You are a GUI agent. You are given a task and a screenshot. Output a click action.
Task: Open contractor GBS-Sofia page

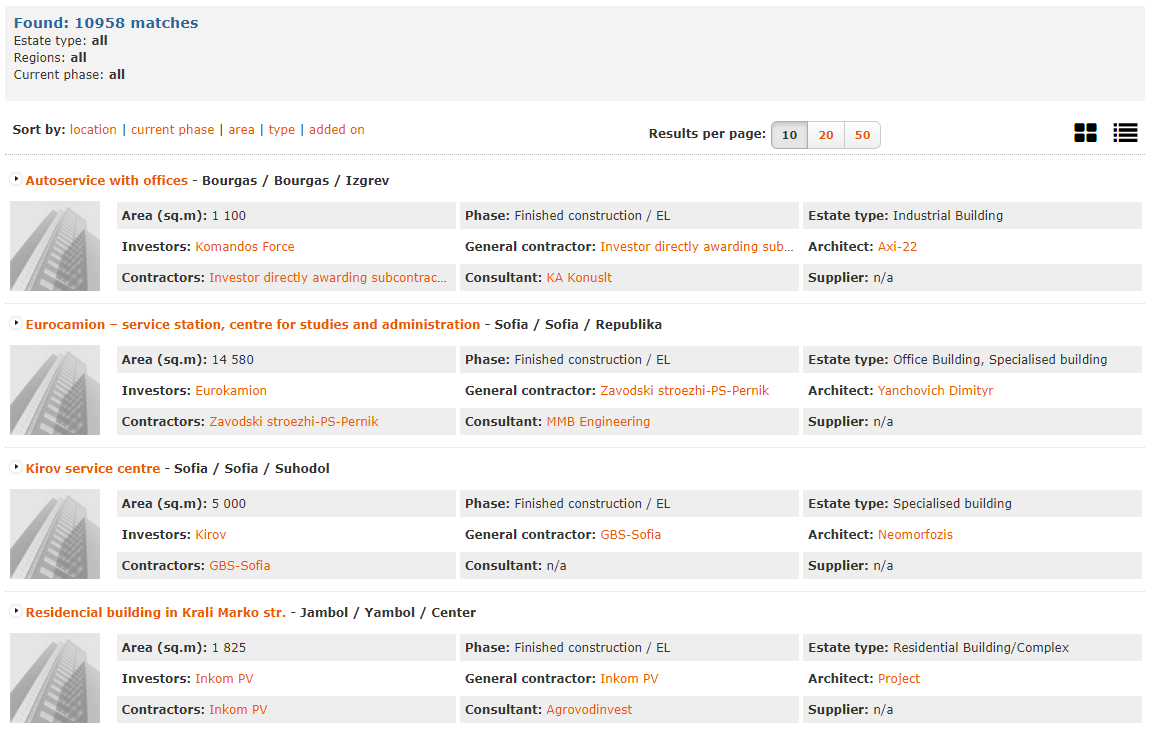point(239,565)
